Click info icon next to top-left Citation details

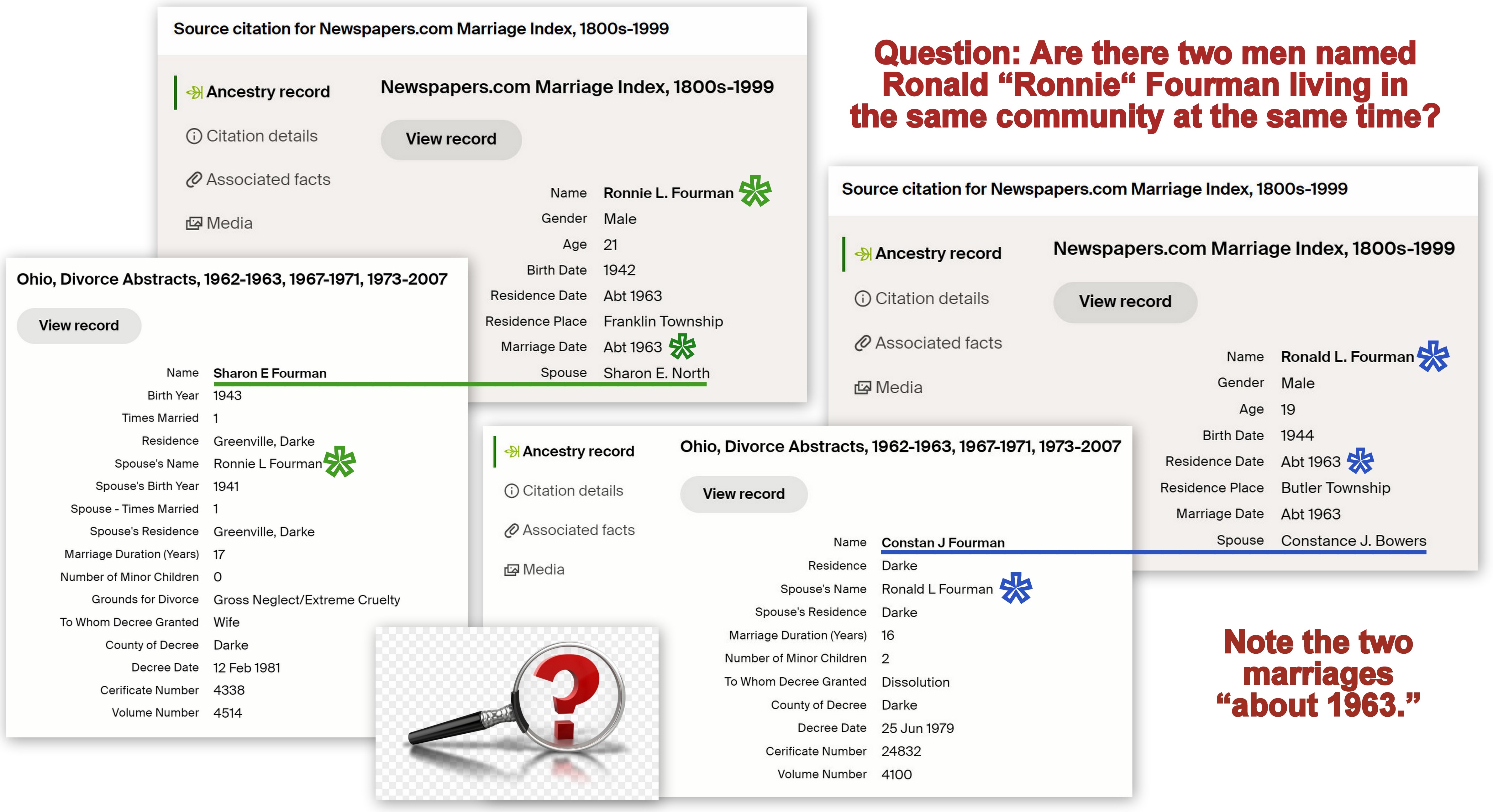[x=194, y=136]
